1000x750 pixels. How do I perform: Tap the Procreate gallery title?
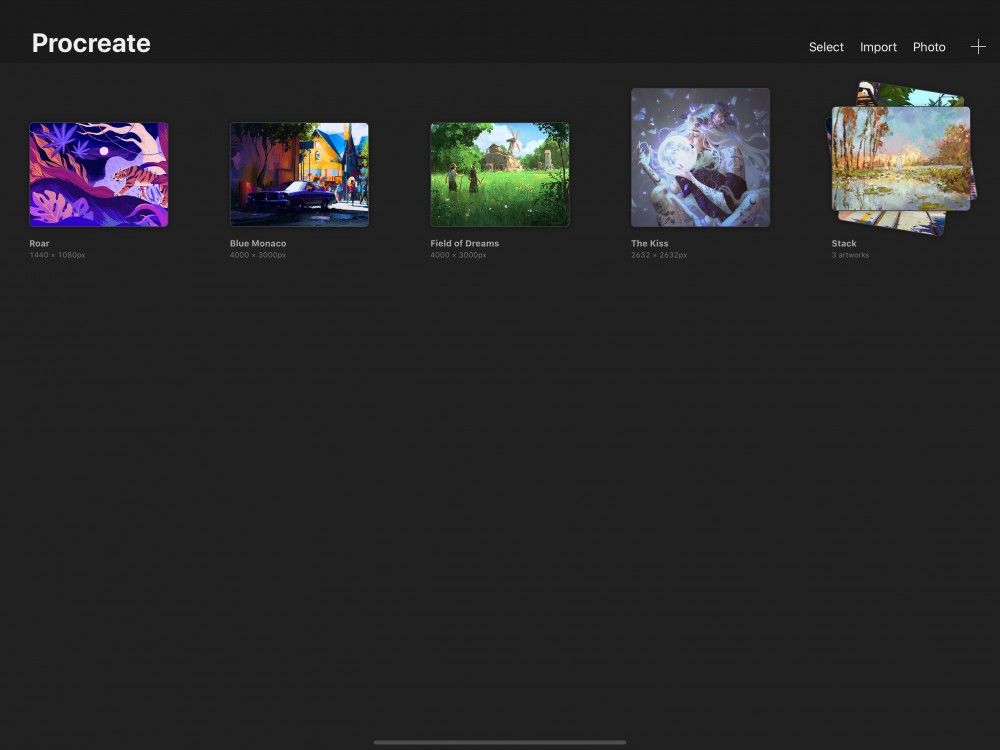click(91, 43)
